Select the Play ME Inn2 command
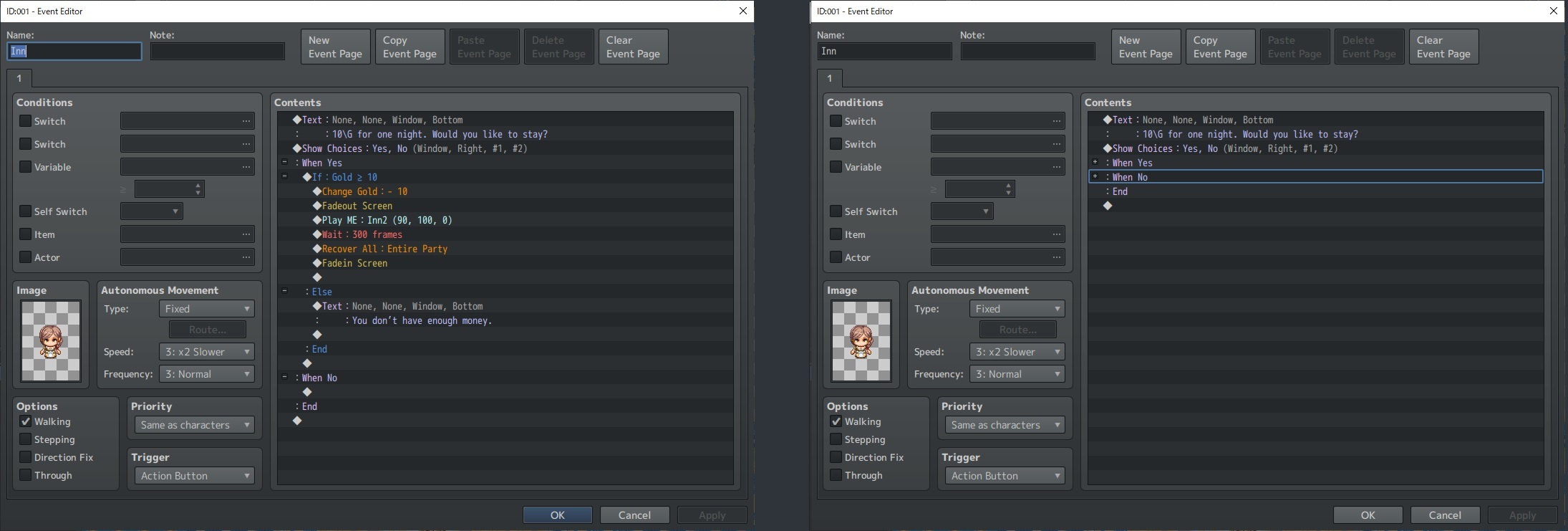 click(x=505, y=220)
